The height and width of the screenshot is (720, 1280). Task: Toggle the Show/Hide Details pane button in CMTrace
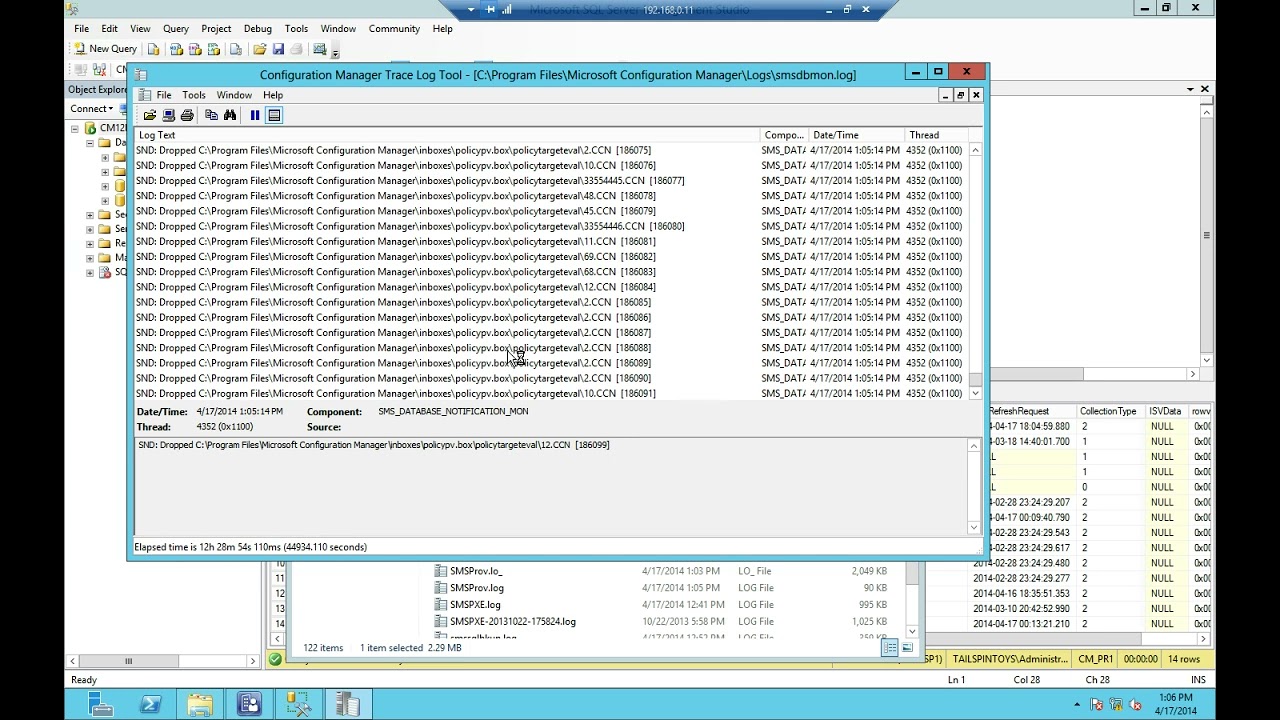point(274,115)
